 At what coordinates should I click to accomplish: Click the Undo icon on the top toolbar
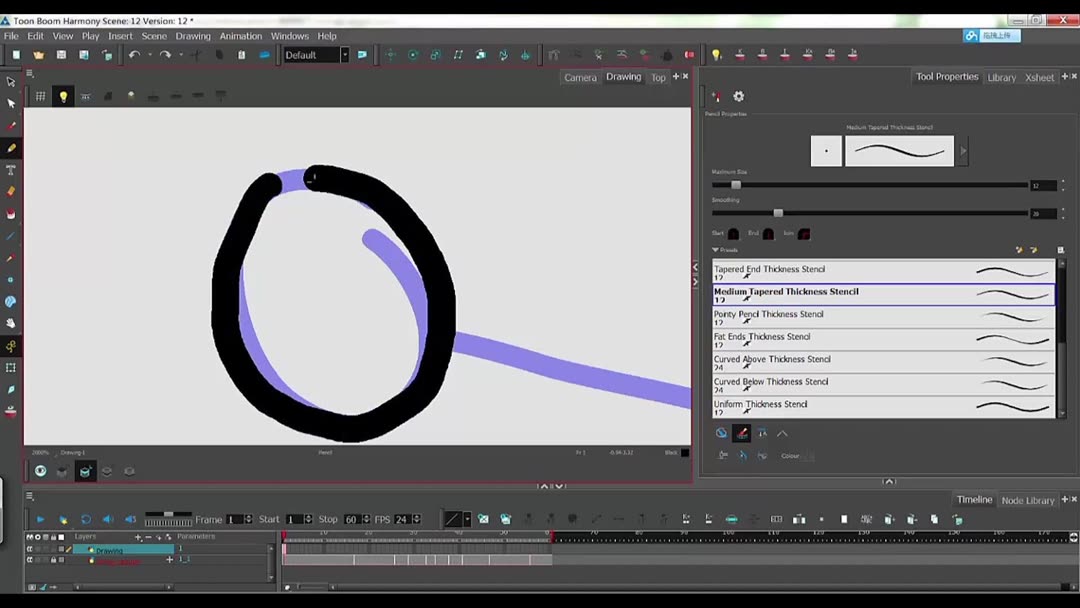coord(135,55)
